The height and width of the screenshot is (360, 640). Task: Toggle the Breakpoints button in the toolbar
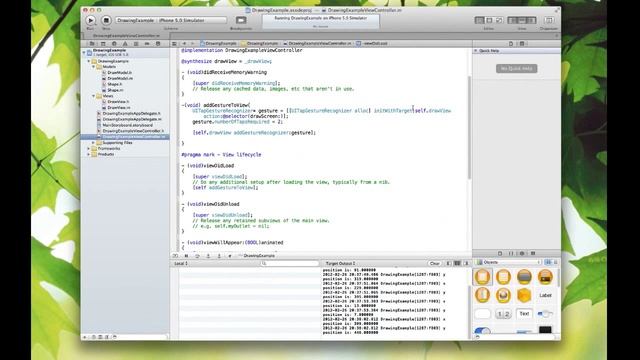click(241, 20)
